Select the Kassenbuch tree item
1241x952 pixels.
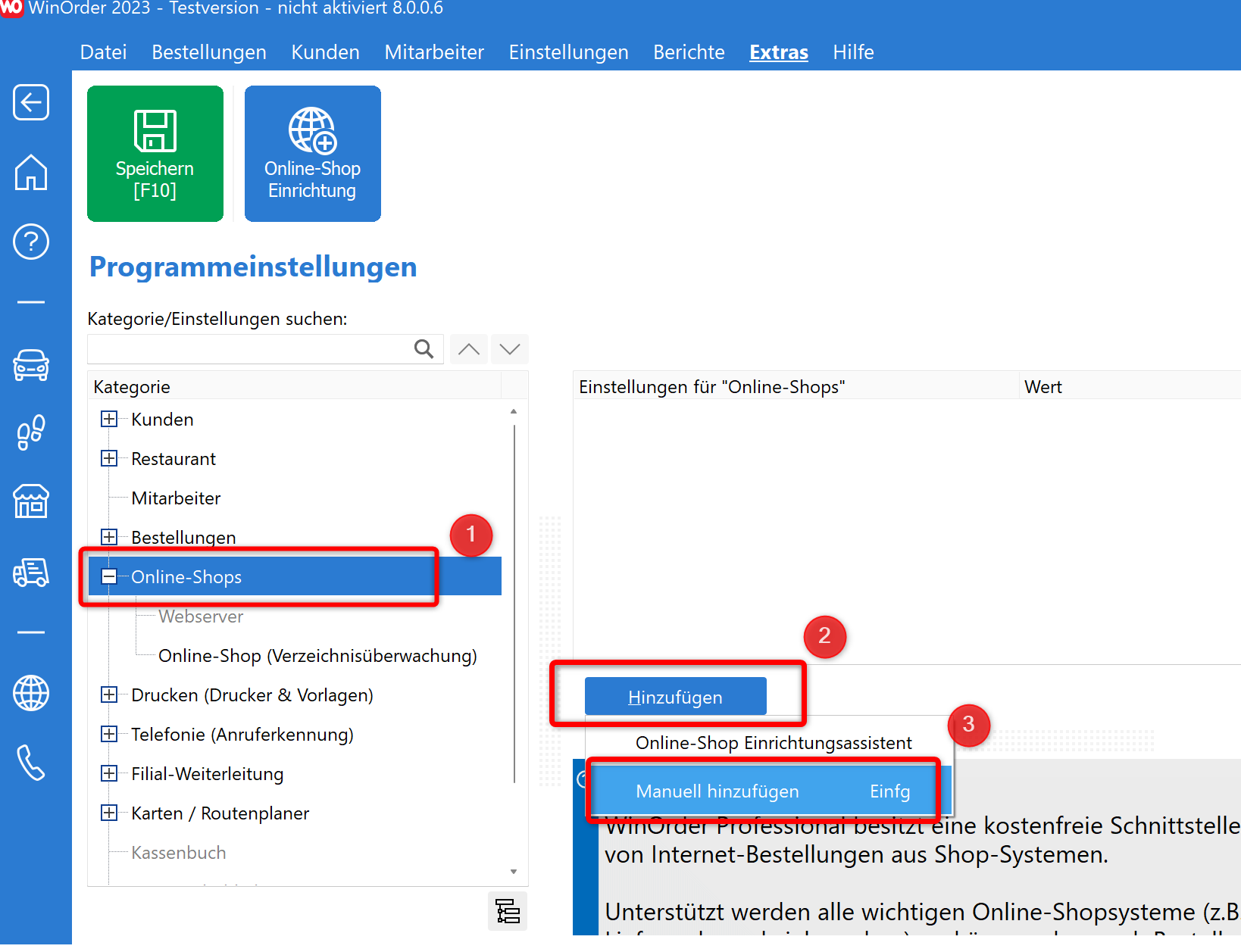coord(179,853)
